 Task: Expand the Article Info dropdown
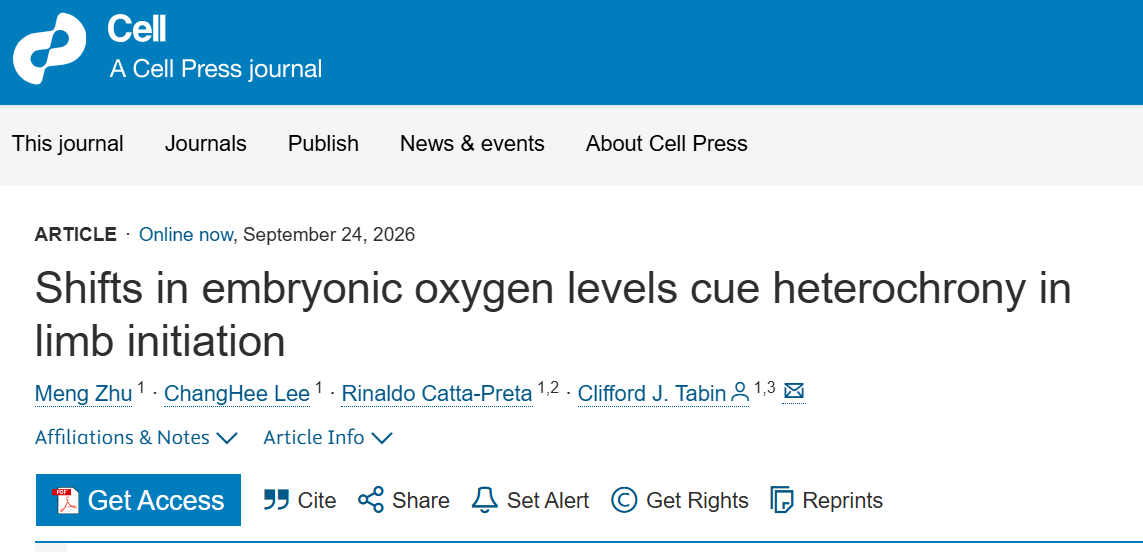click(328, 438)
